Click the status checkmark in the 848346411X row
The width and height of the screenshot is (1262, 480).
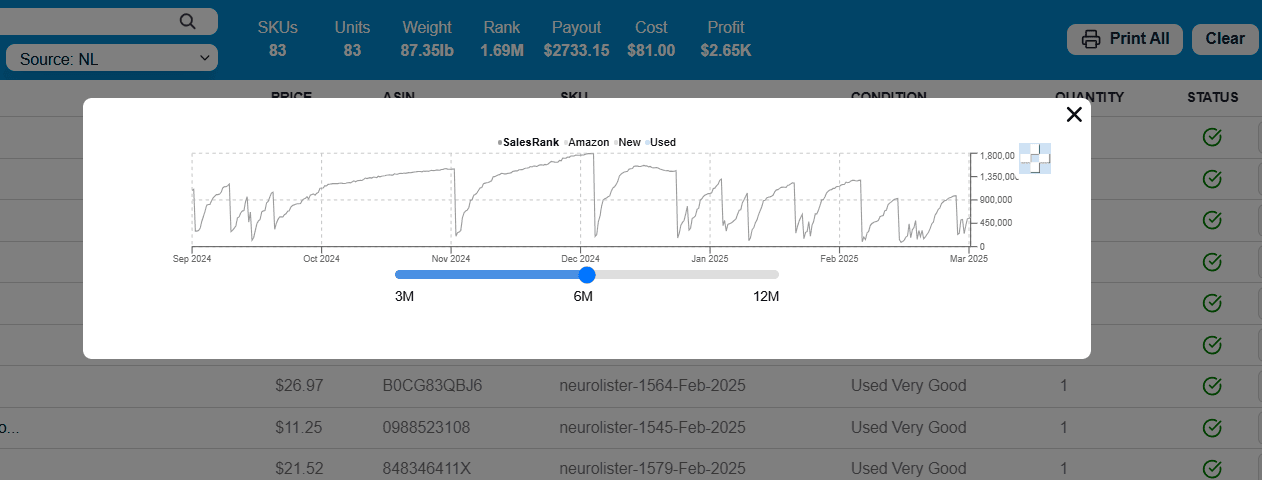point(1212,469)
